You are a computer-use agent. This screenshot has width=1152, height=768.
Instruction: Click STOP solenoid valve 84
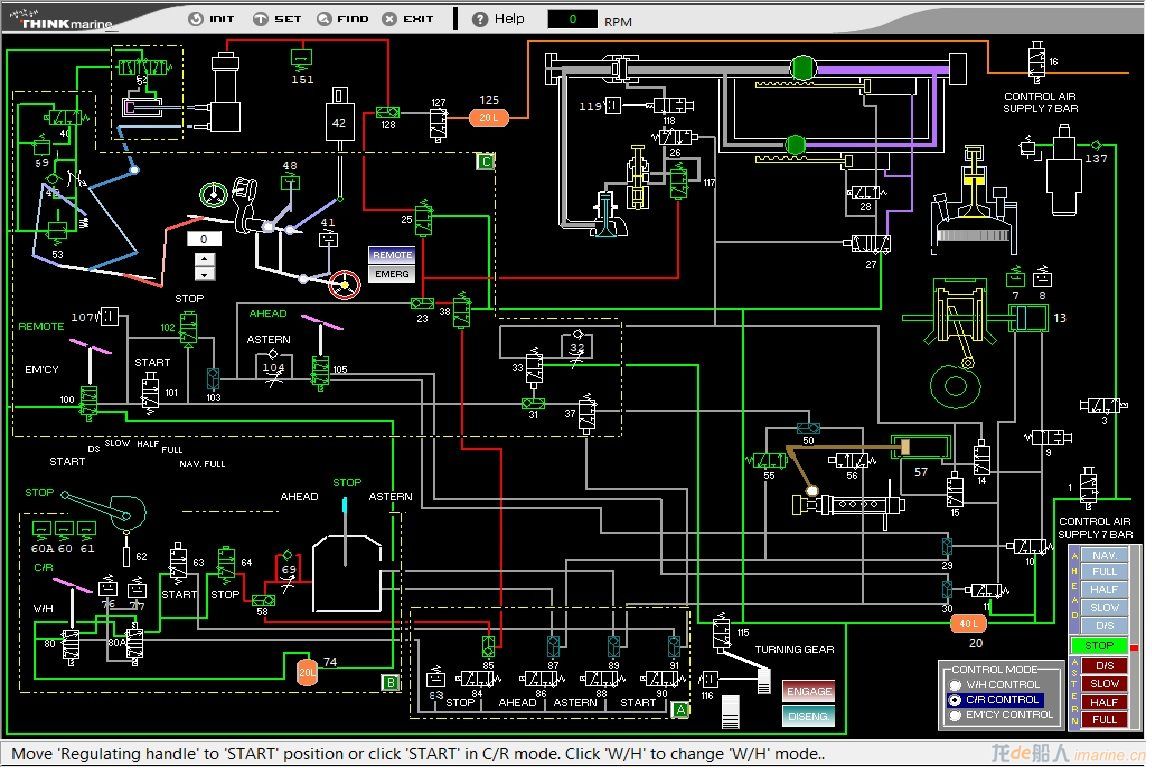(476, 678)
